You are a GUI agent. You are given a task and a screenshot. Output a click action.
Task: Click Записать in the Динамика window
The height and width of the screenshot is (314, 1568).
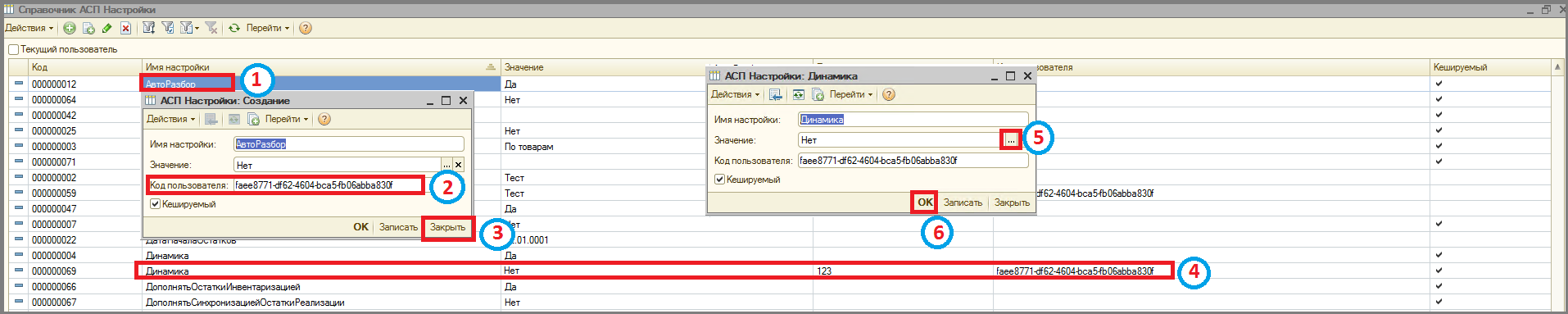pyautogui.click(x=963, y=203)
